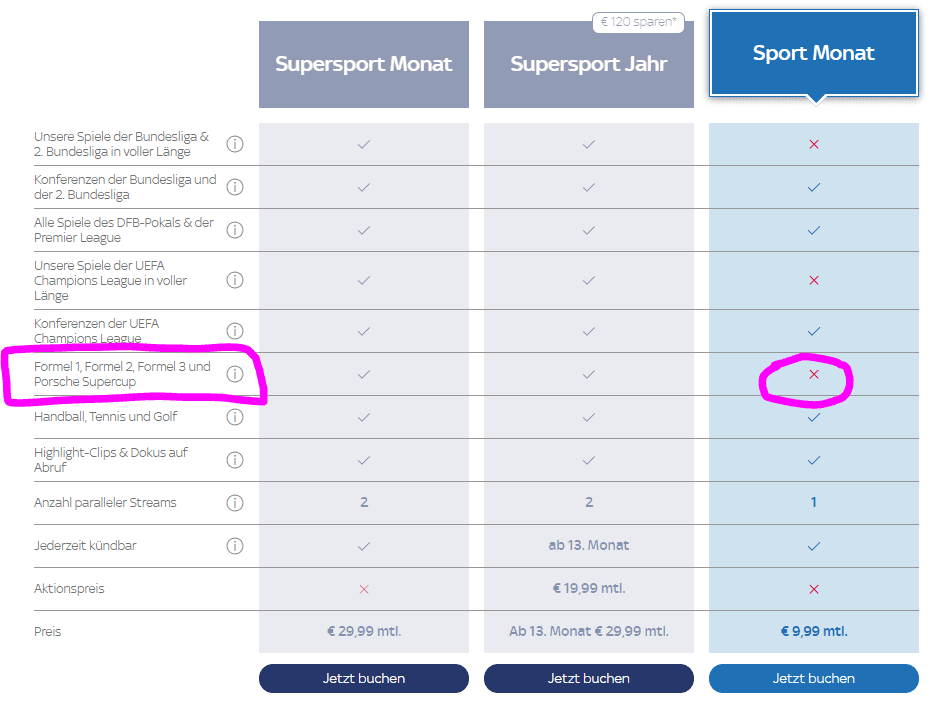This screenshot has height=708, width=937.
Task: Click the € 9,99 mtl. price
Action: pyautogui.click(x=814, y=631)
